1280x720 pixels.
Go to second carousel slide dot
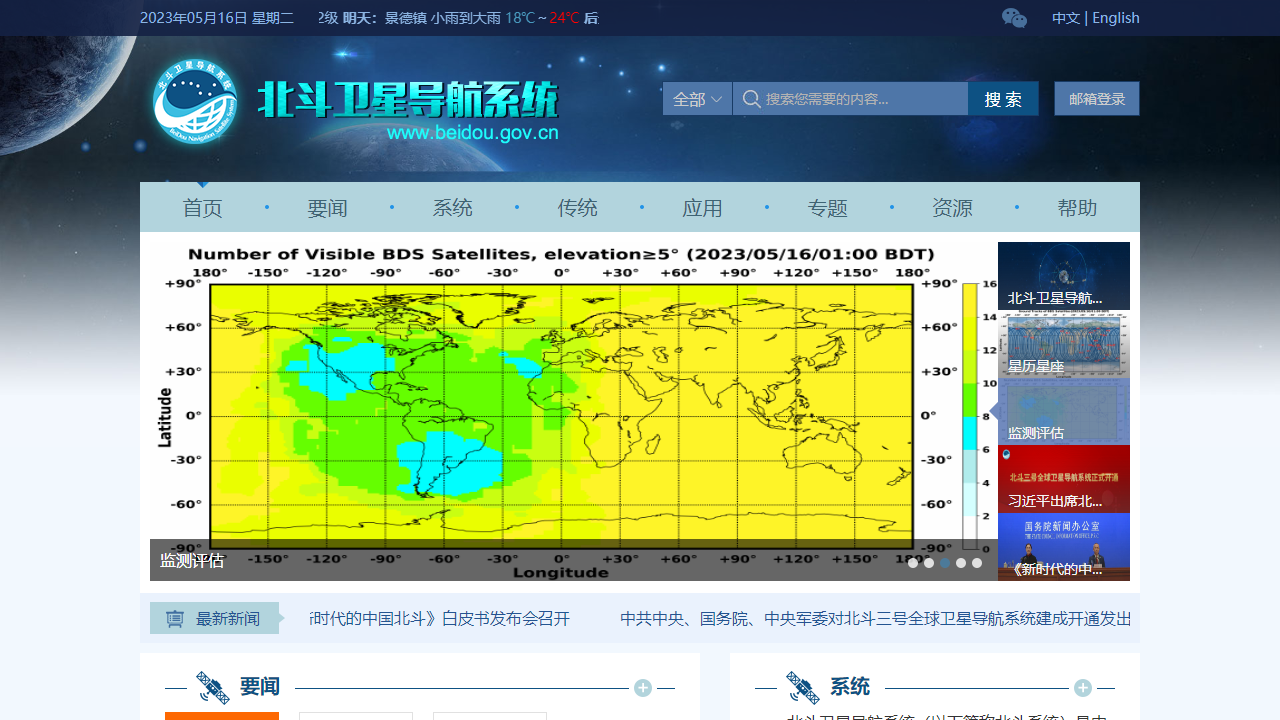[x=929, y=563]
